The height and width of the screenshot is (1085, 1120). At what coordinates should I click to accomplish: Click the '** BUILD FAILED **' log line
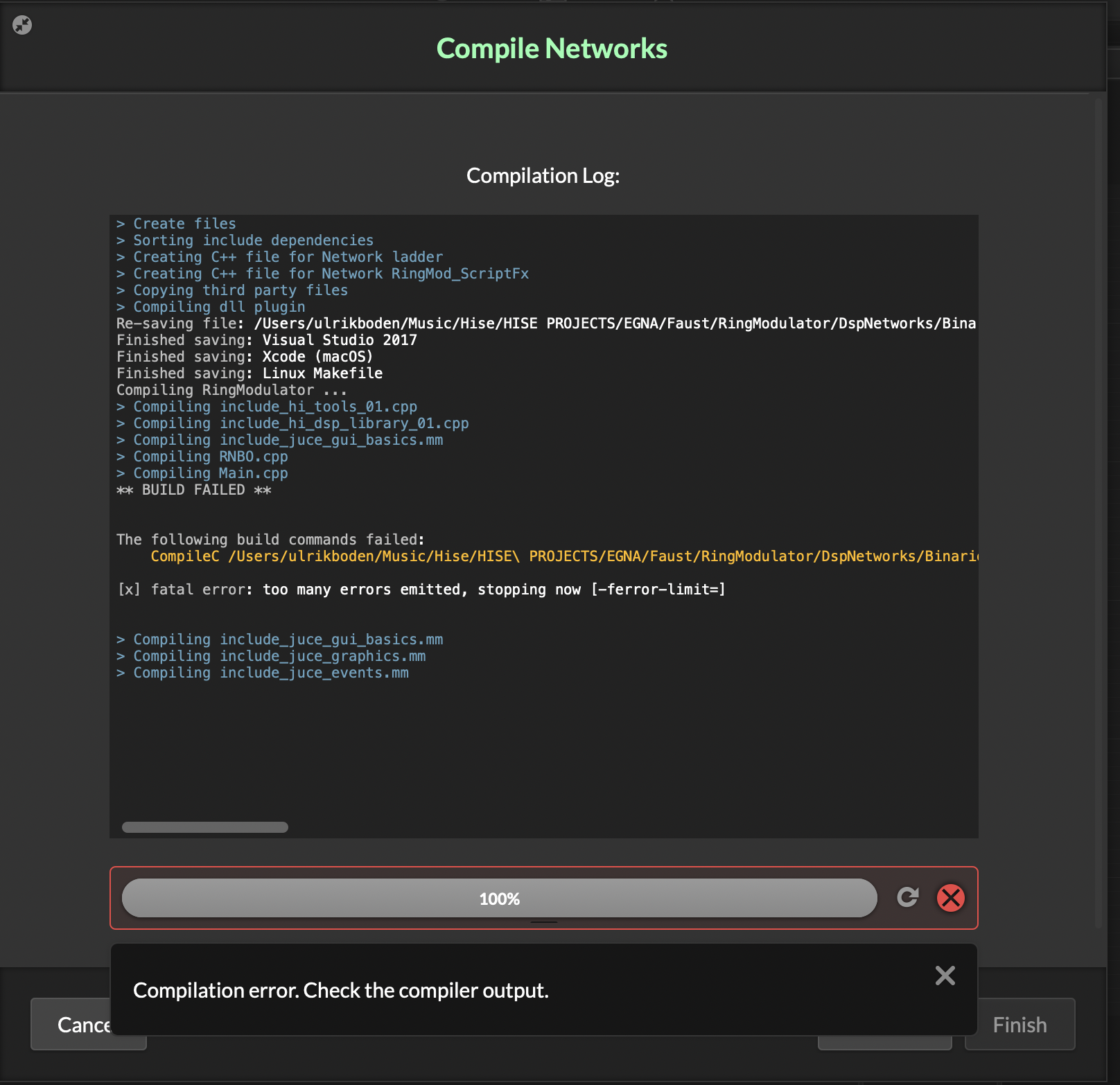pos(194,490)
